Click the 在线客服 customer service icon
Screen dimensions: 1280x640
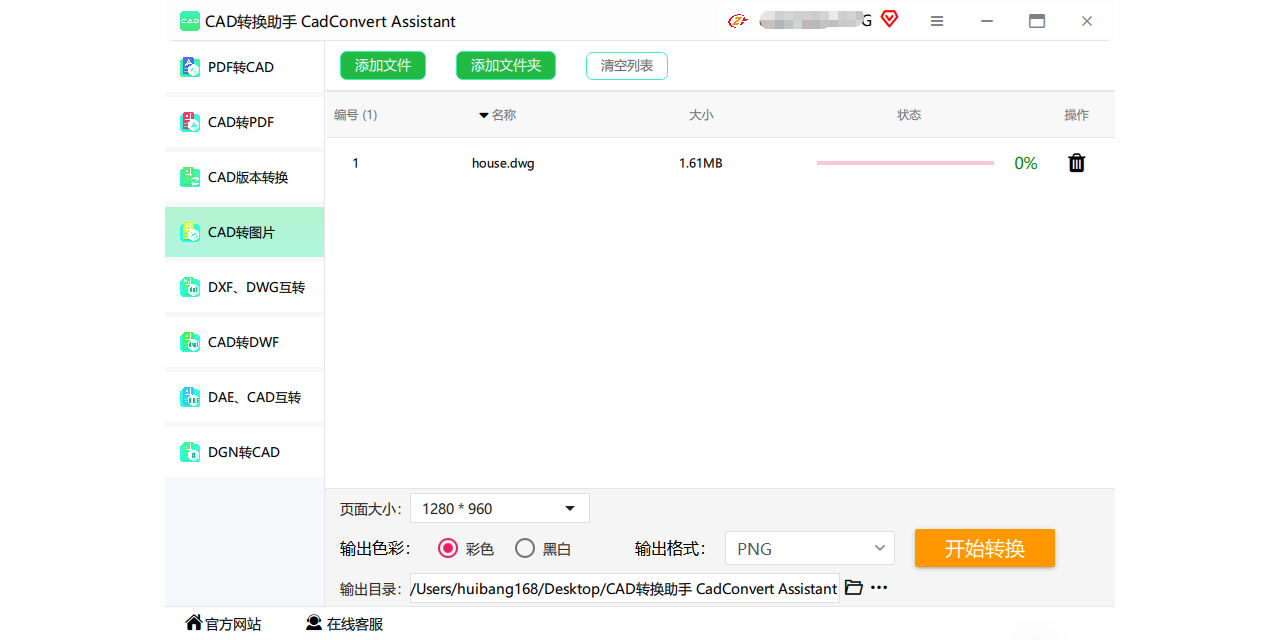point(312,622)
